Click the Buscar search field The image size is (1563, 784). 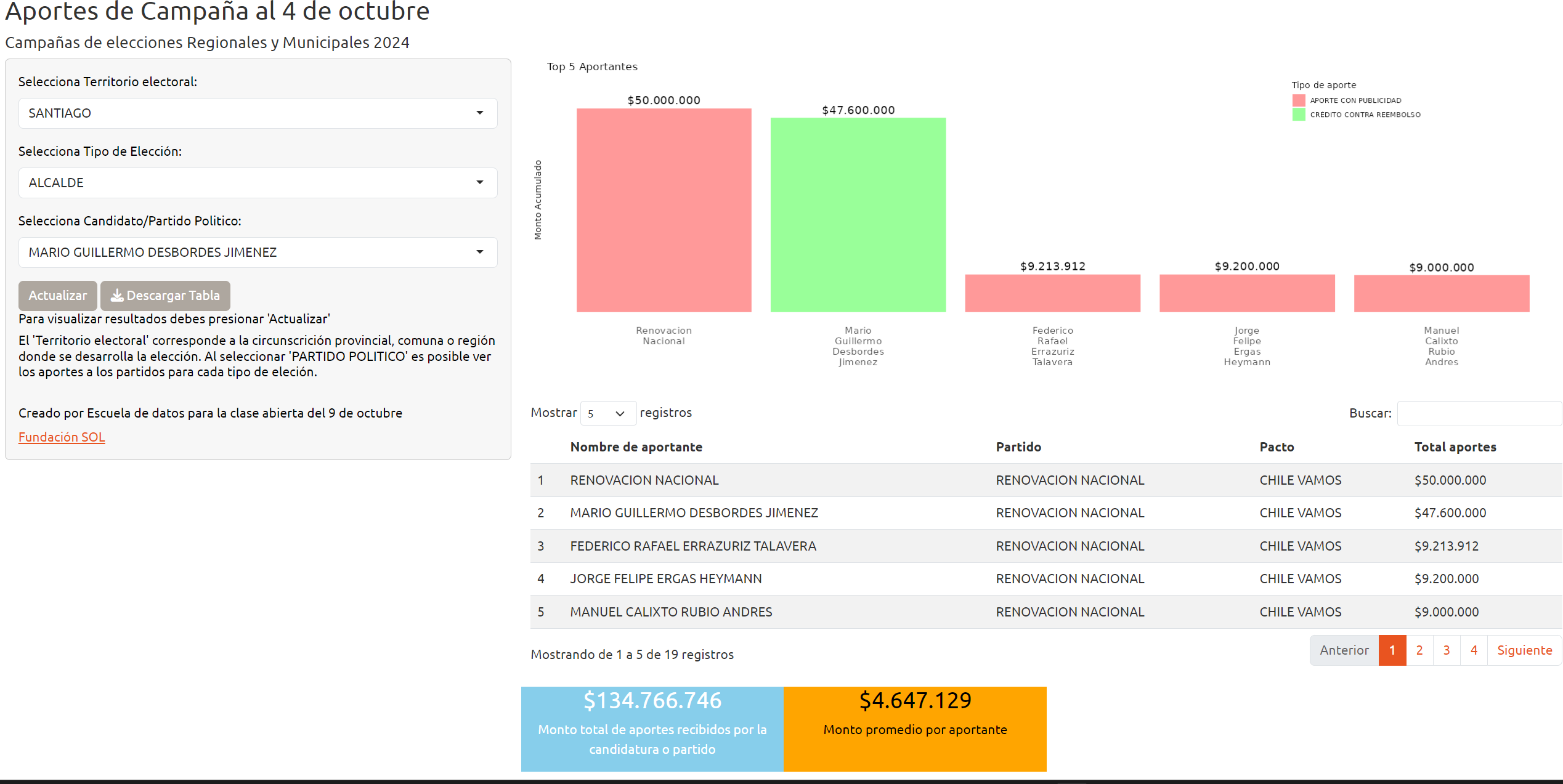pyautogui.click(x=1479, y=413)
